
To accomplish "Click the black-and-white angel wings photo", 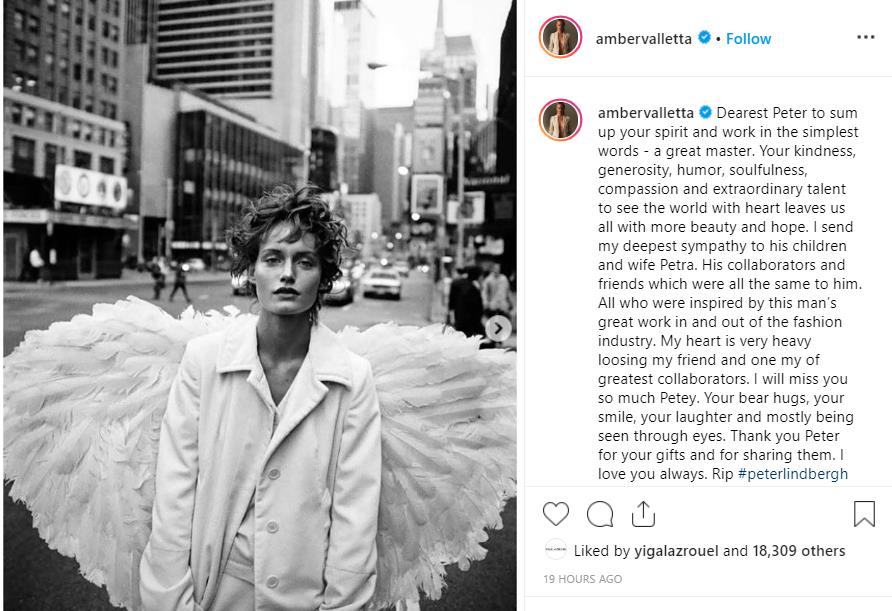I will 260,306.
